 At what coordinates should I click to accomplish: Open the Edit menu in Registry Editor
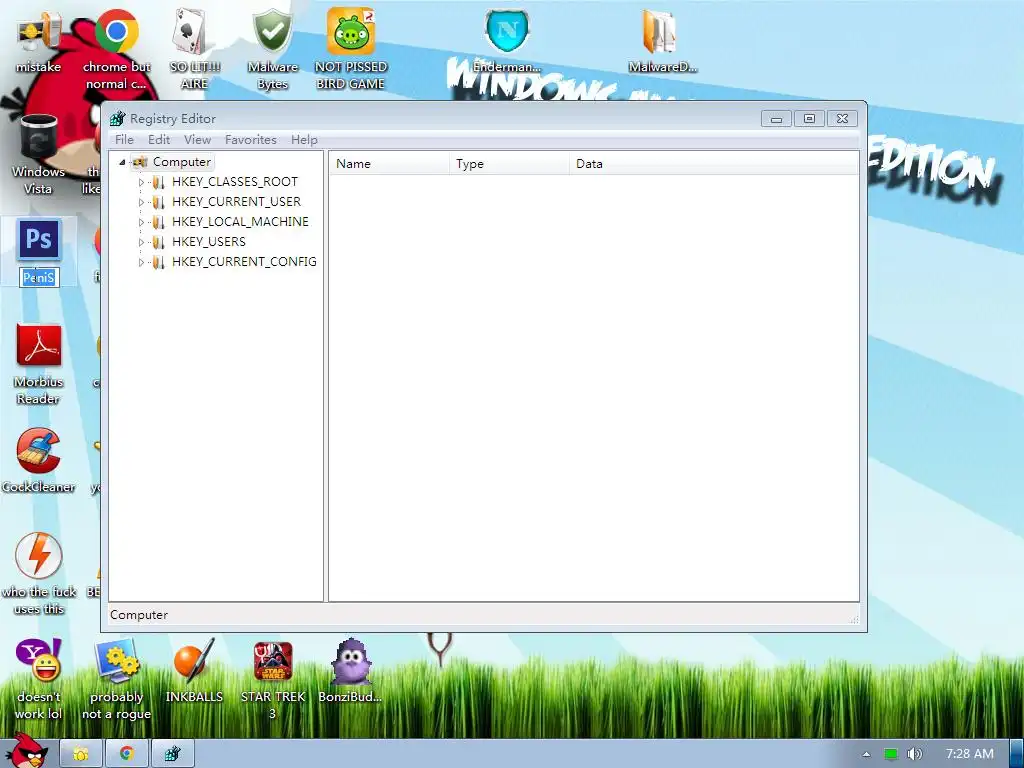159,140
